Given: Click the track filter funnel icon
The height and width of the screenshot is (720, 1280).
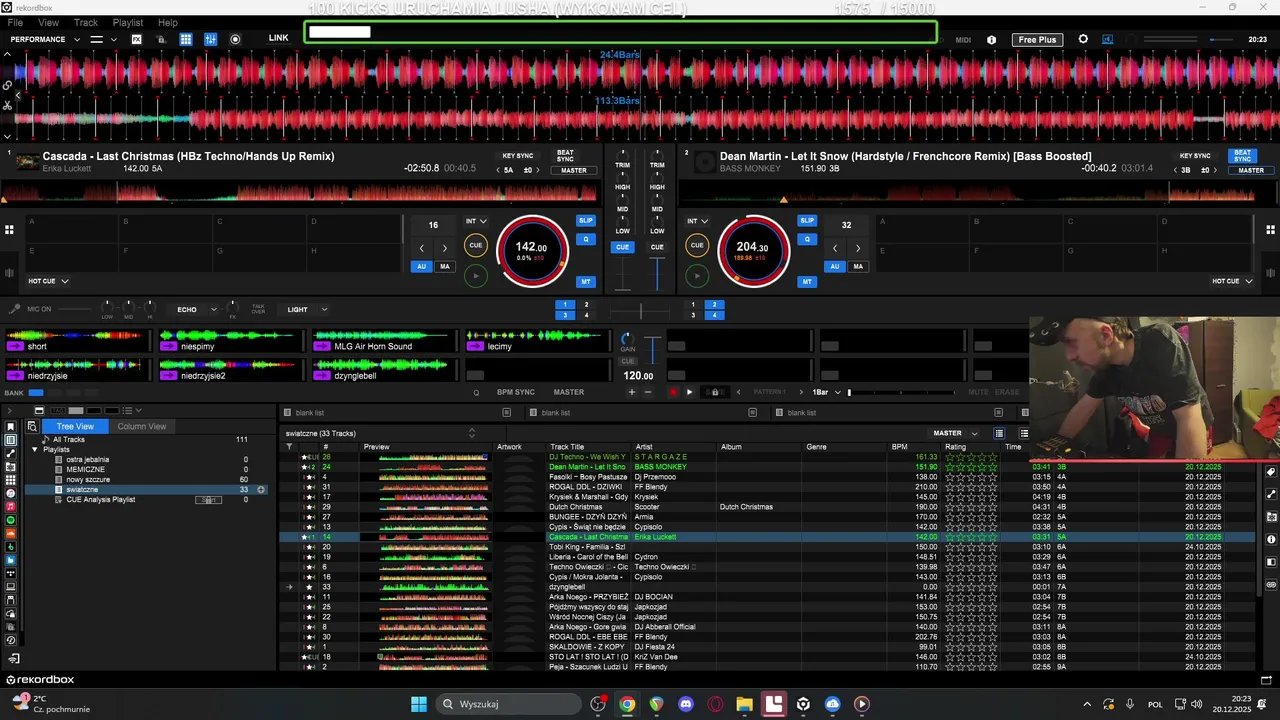Looking at the screenshot, I should click(x=289, y=446).
